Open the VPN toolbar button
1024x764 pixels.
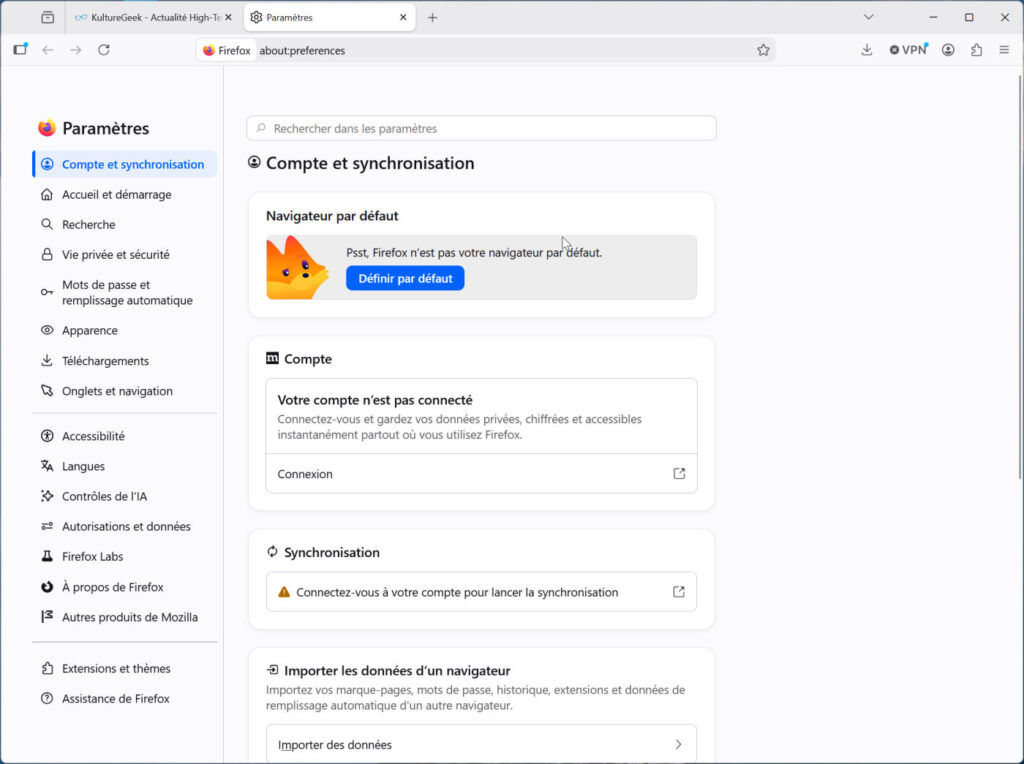pos(908,50)
